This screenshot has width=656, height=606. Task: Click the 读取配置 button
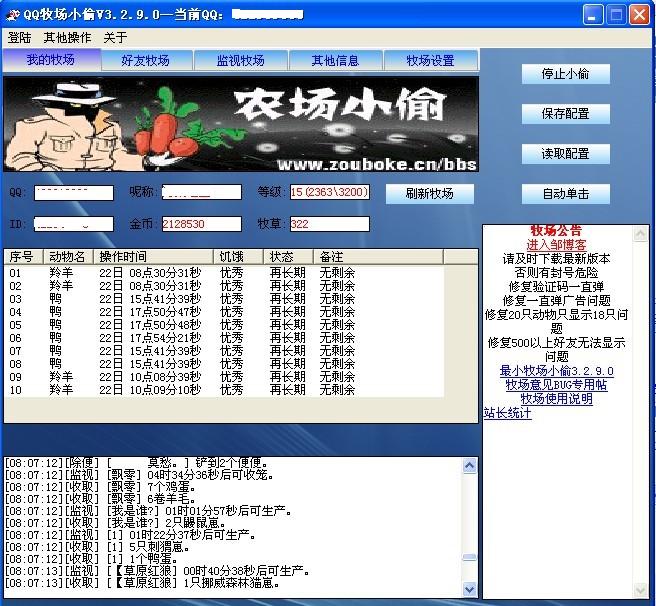click(x=566, y=154)
